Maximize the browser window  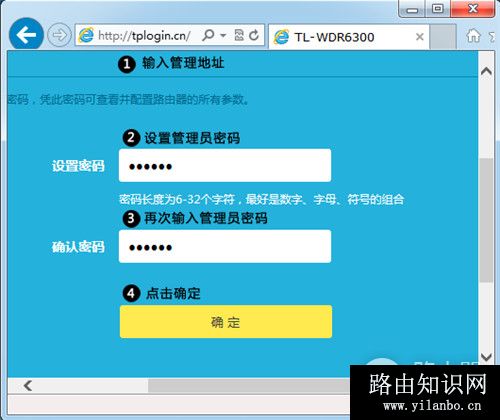click(x=438, y=9)
